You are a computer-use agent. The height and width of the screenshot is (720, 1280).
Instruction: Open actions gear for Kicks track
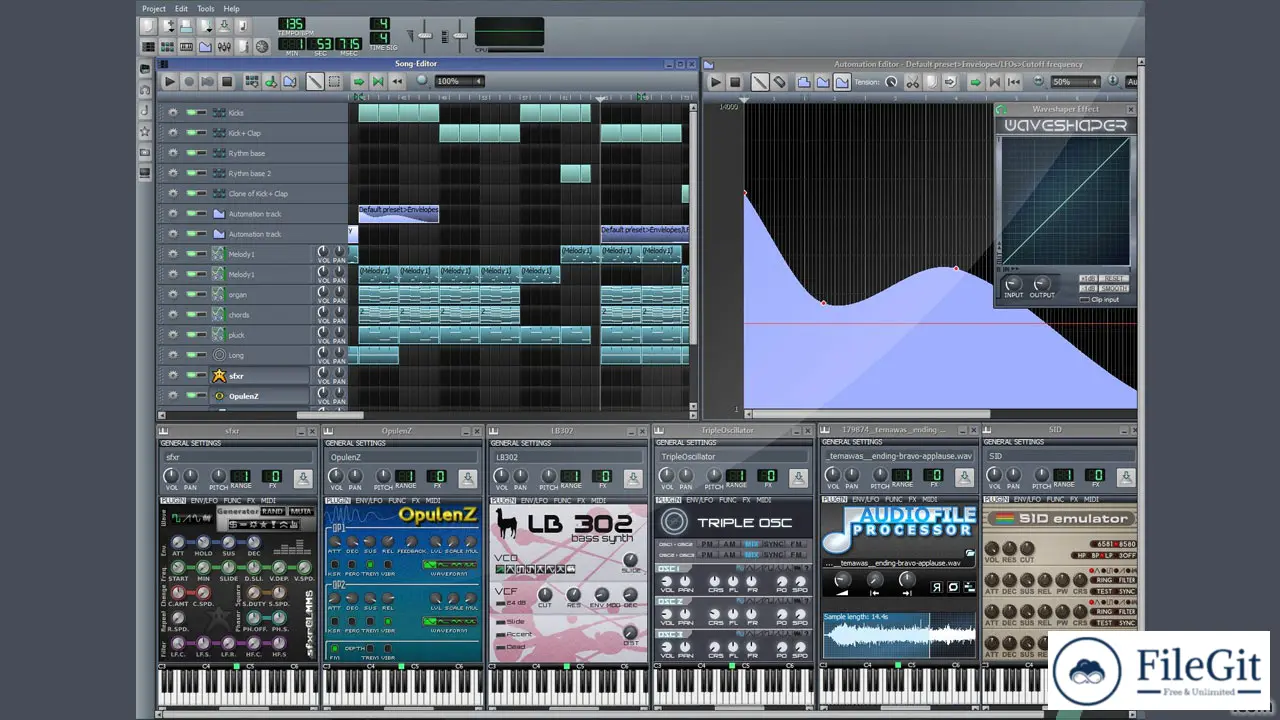pyautogui.click(x=172, y=112)
